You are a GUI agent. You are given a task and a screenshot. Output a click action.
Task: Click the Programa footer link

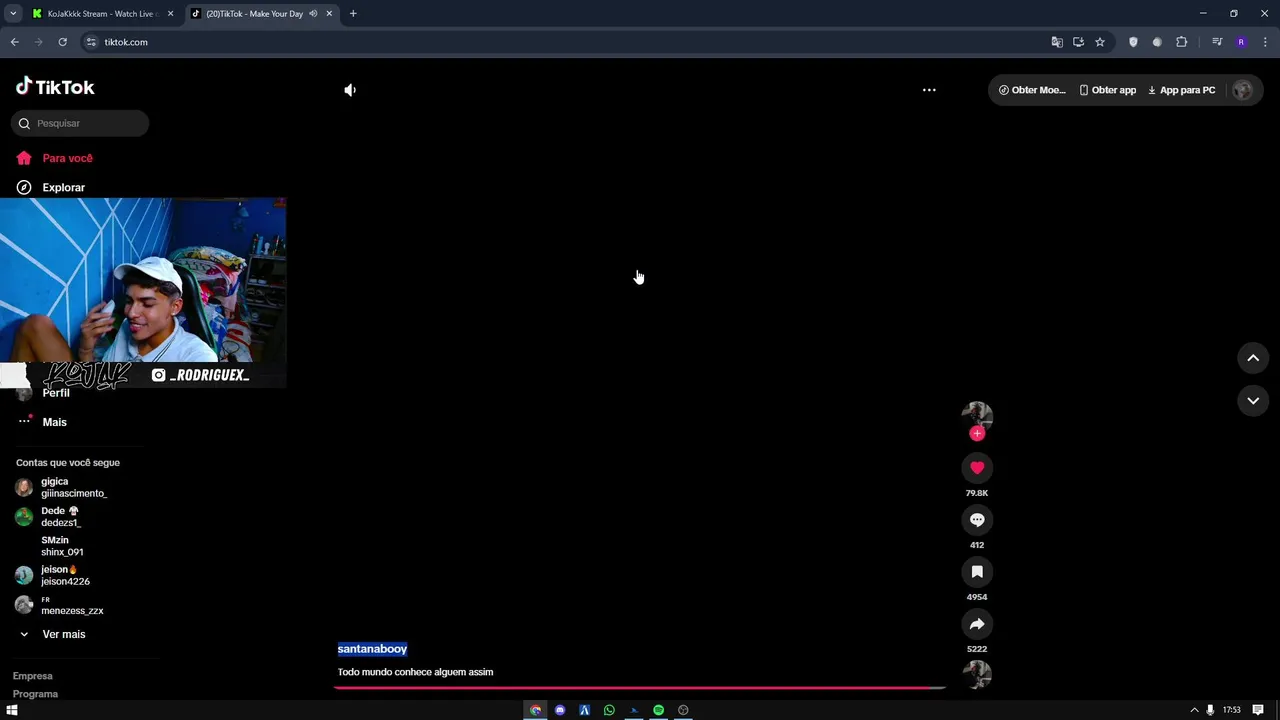pos(35,694)
